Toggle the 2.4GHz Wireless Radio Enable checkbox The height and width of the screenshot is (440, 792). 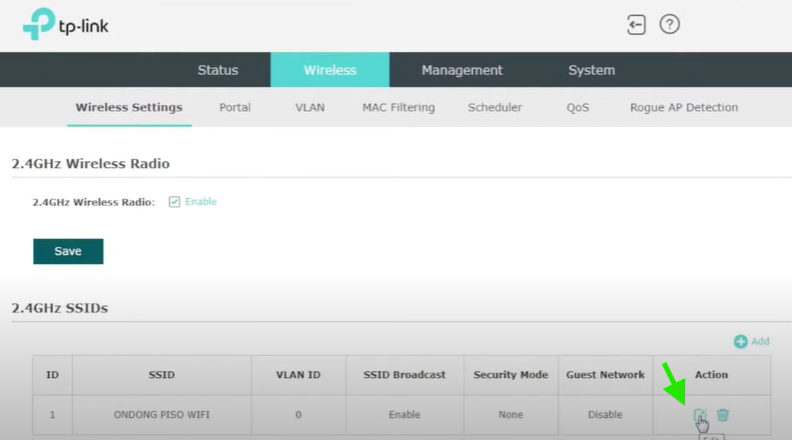click(174, 202)
